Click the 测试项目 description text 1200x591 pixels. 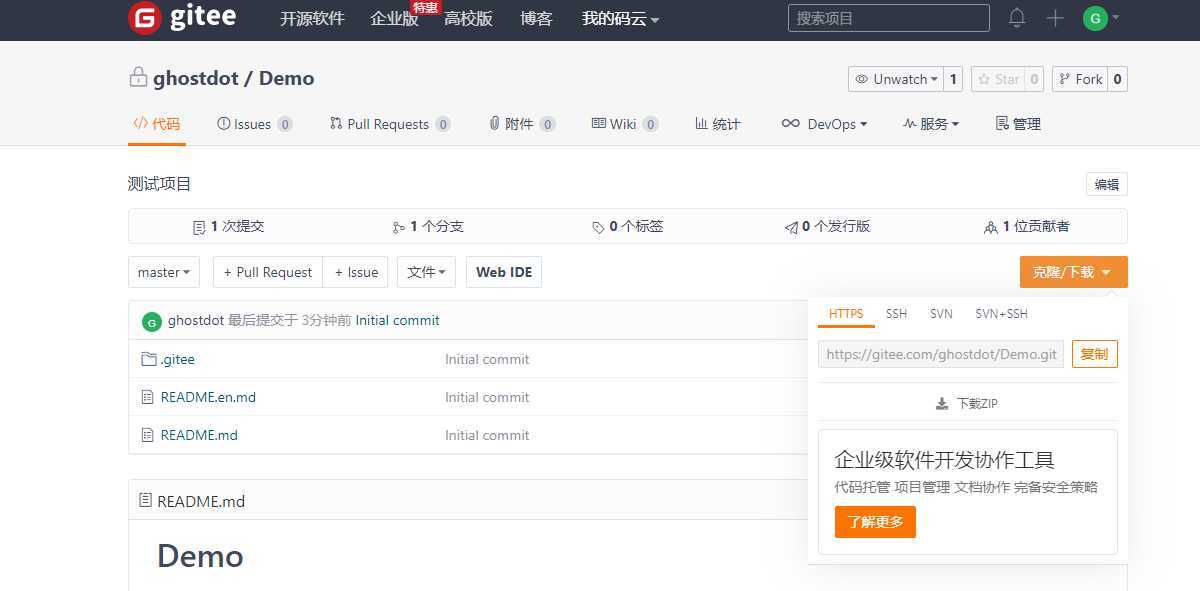tap(160, 184)
